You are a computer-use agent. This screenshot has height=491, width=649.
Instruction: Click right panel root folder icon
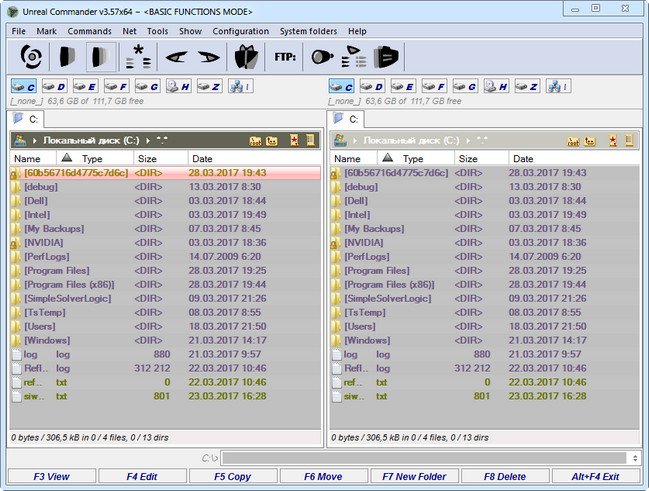point(573,141)
